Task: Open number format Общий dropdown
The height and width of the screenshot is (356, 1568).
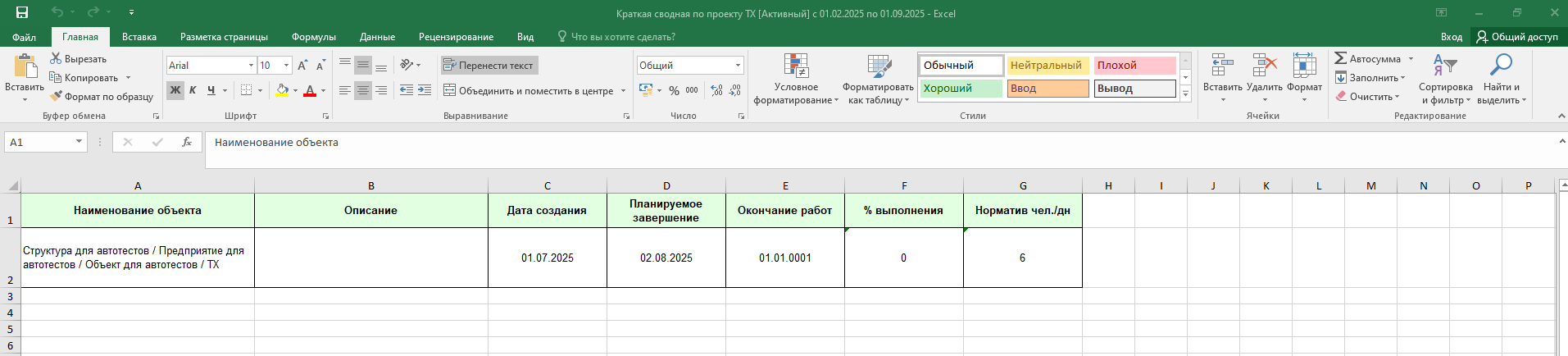Action: pyautogui.click(x=738, y=65)
